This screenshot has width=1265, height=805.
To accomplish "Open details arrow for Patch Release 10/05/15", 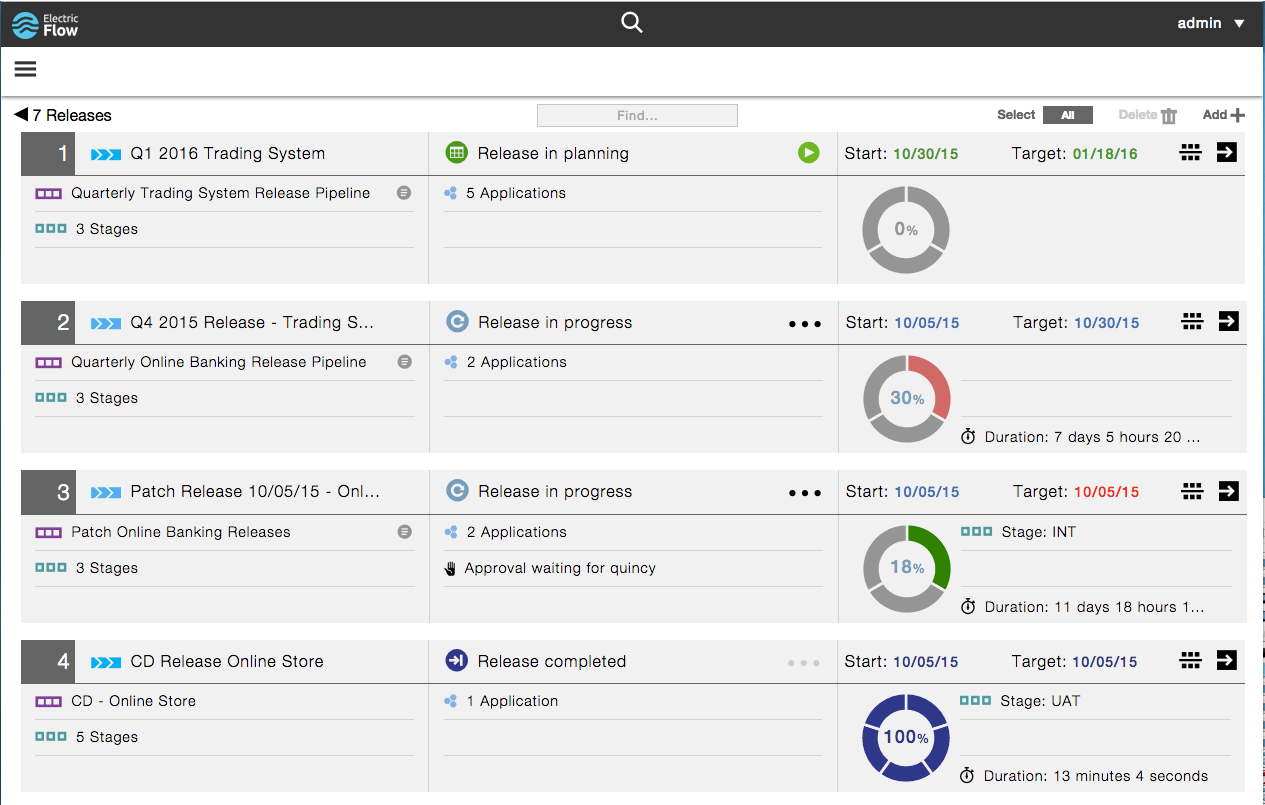I will pyautogui.click(x=1228, y=491).
